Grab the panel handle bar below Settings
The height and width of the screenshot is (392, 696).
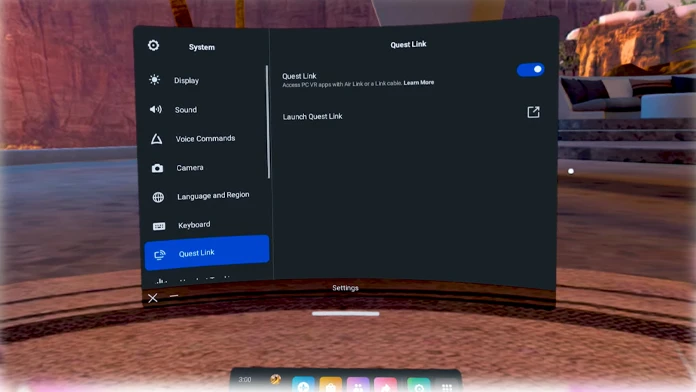[x=345, y=313]
